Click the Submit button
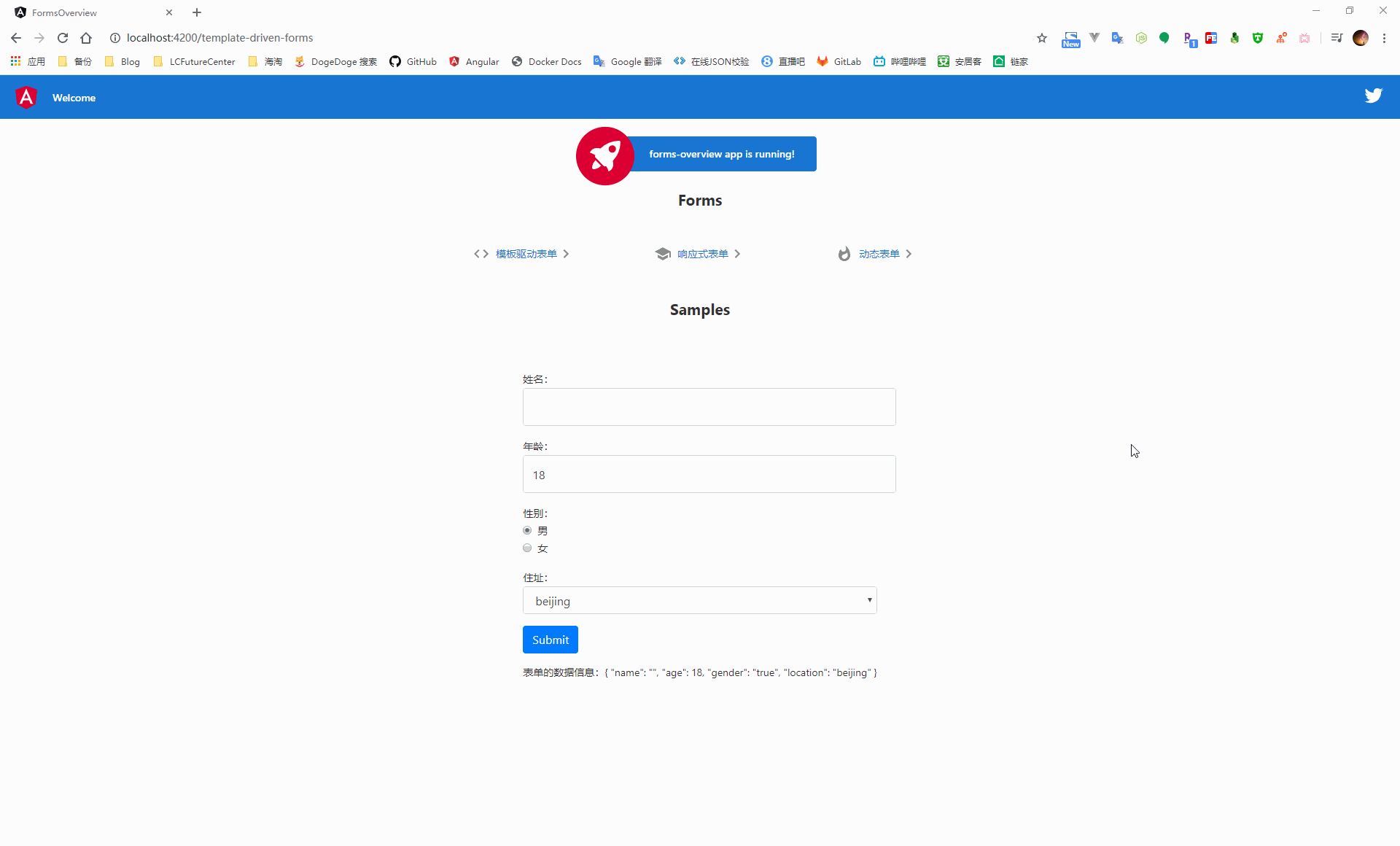Viewport: 1400px width, 846px height. (550, 640)
